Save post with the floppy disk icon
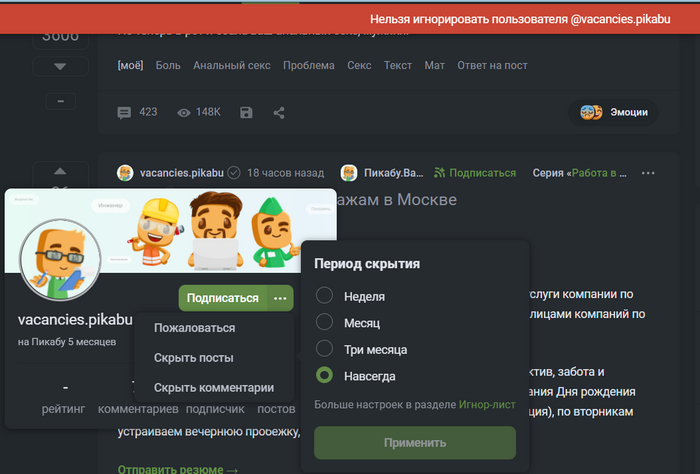Screen dimensions: 700x474 click(x=246, y=112)
